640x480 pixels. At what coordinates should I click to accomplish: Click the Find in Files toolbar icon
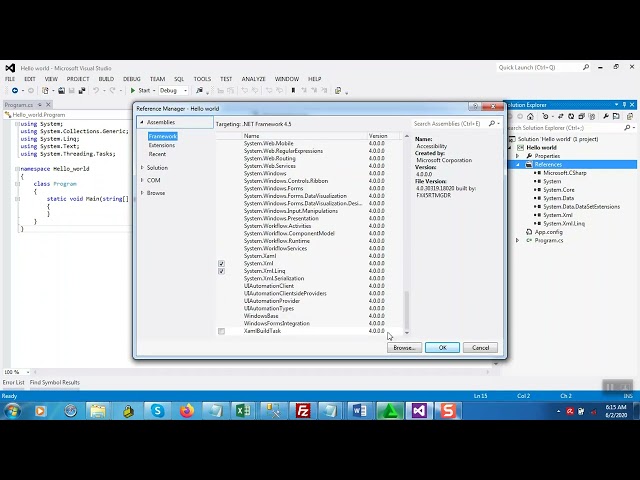click(199, 91)
